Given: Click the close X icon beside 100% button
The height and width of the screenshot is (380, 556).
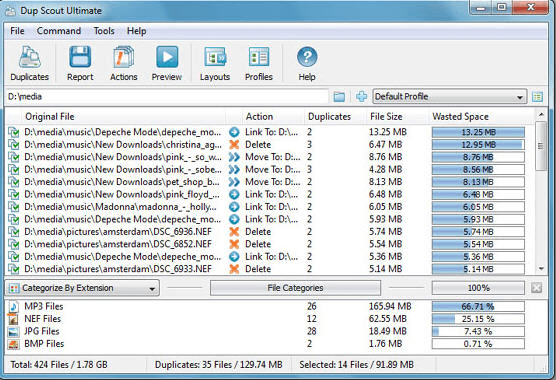Looking at the screenshot, I should click(x=536, y=288).
